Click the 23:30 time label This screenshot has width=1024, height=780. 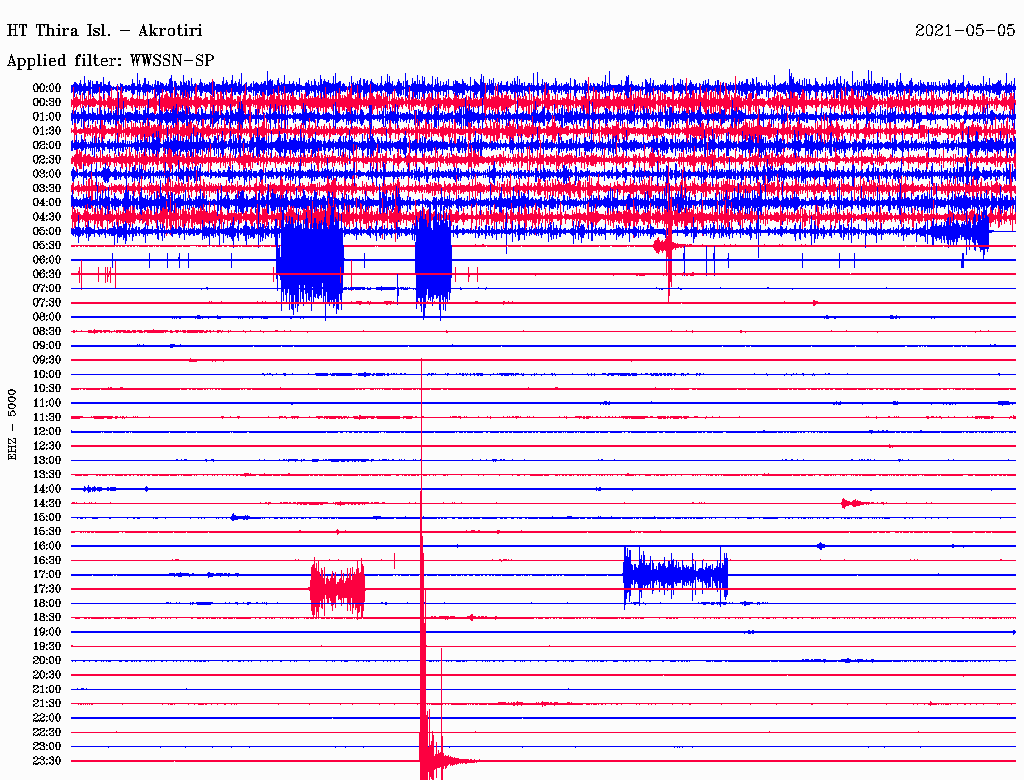[47, 761]
